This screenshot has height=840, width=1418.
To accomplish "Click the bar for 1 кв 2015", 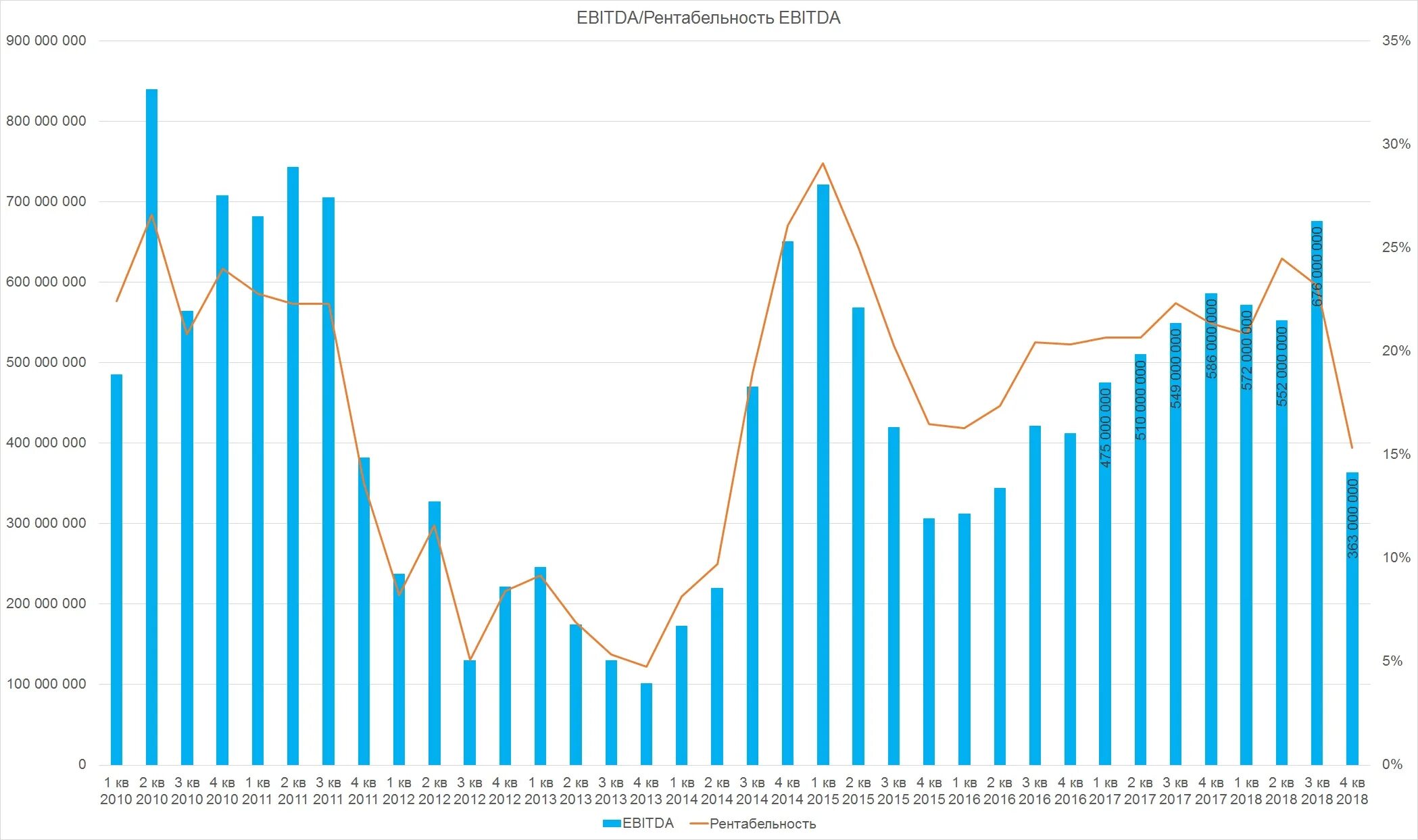I will pyautogui.click(x=823, y=473).
